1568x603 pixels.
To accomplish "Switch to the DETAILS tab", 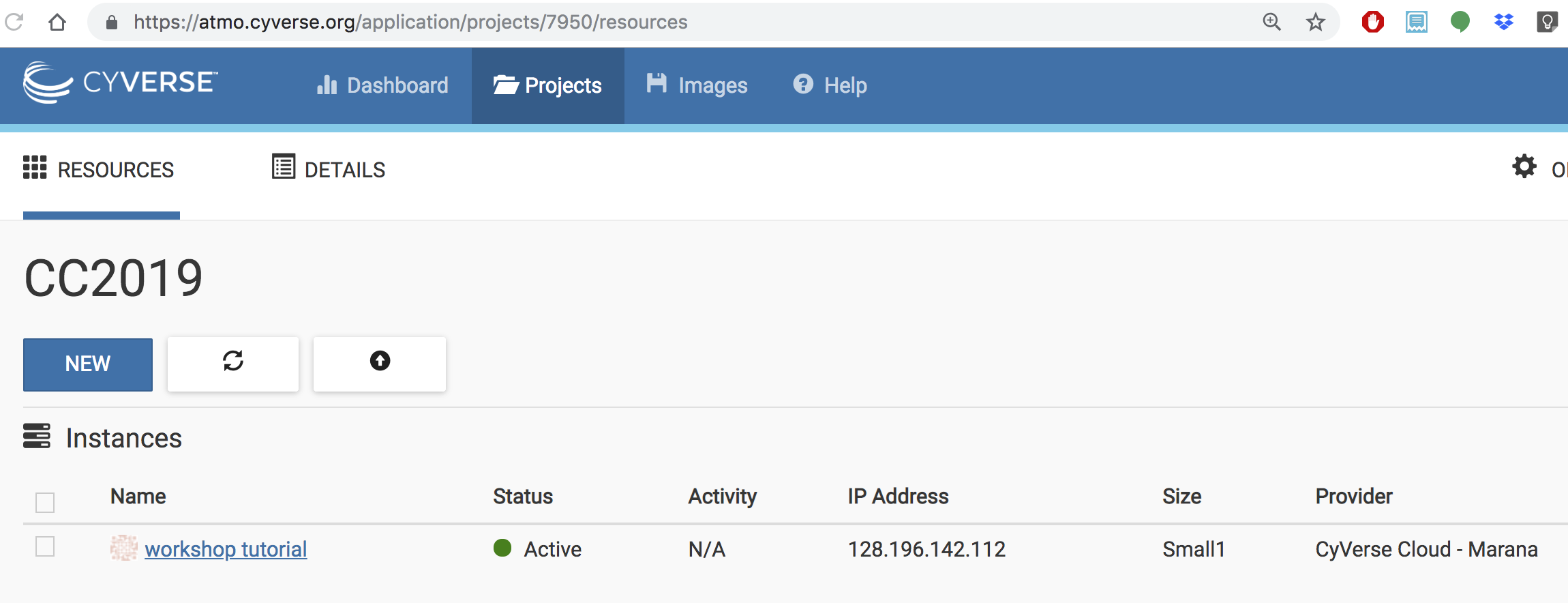I will 329,168.
